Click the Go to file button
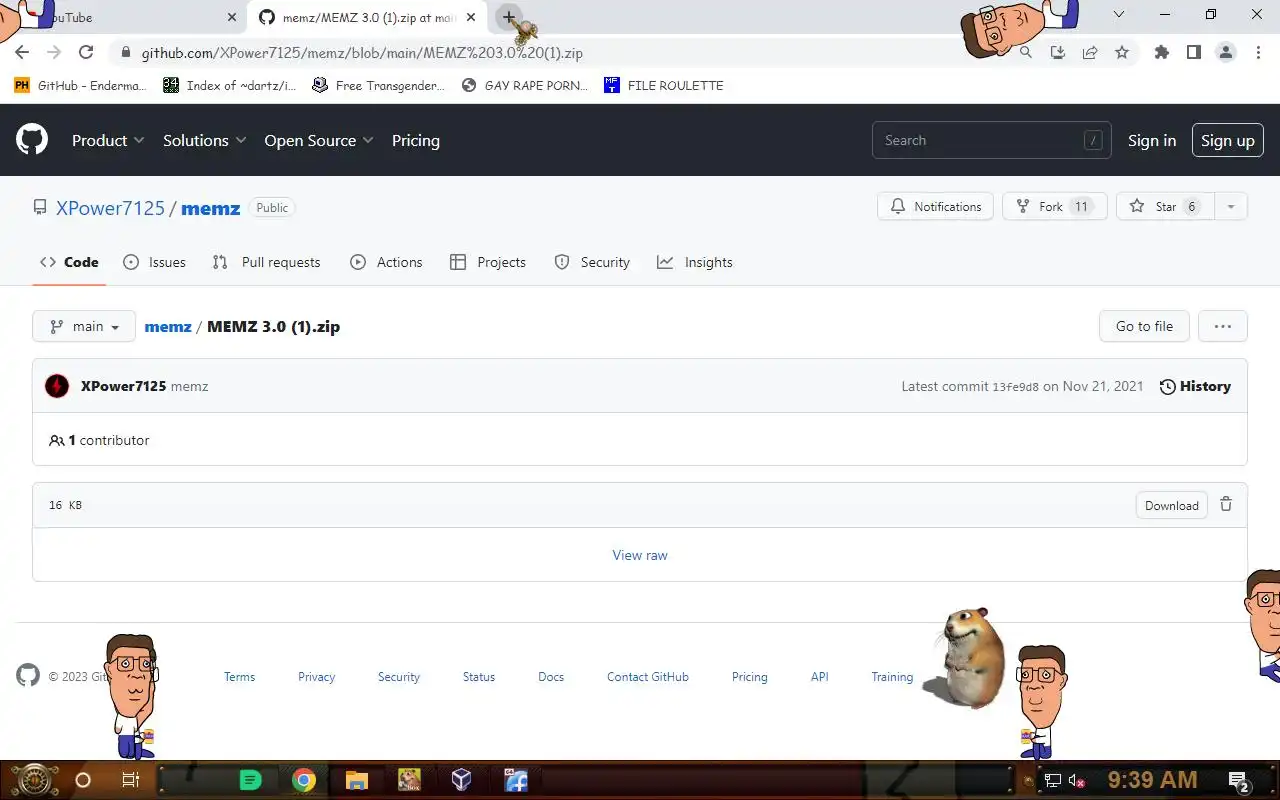Viewport: 1280px width, 800px height. pos(1144,326)
